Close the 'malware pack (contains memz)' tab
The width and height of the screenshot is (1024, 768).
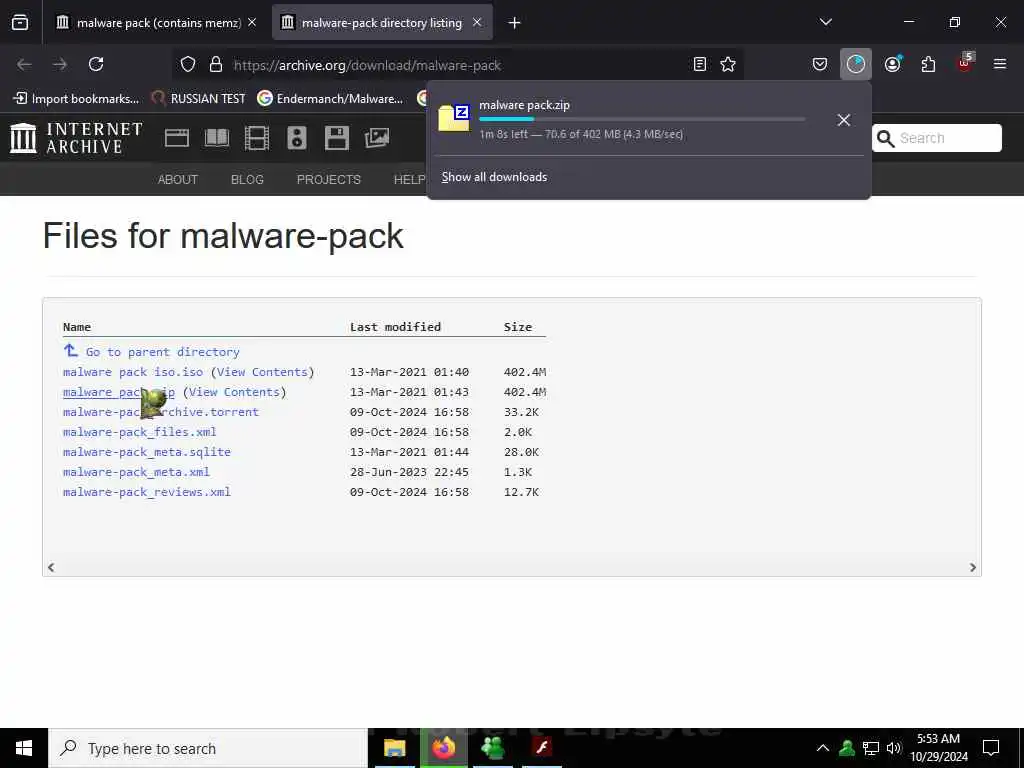(252, 22)
